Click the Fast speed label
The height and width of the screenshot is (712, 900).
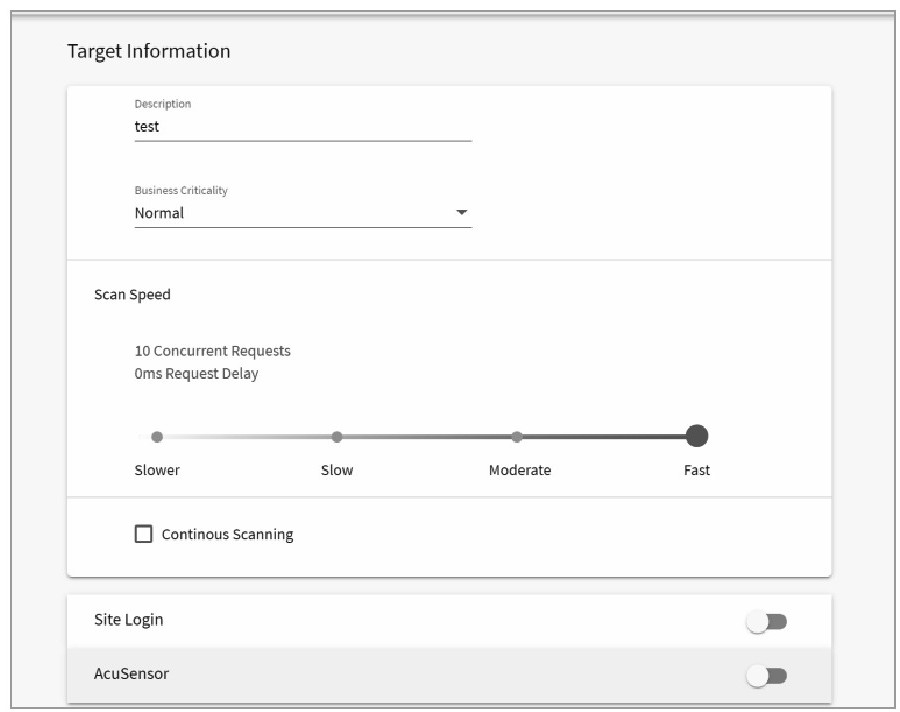[x=697, y=470]
